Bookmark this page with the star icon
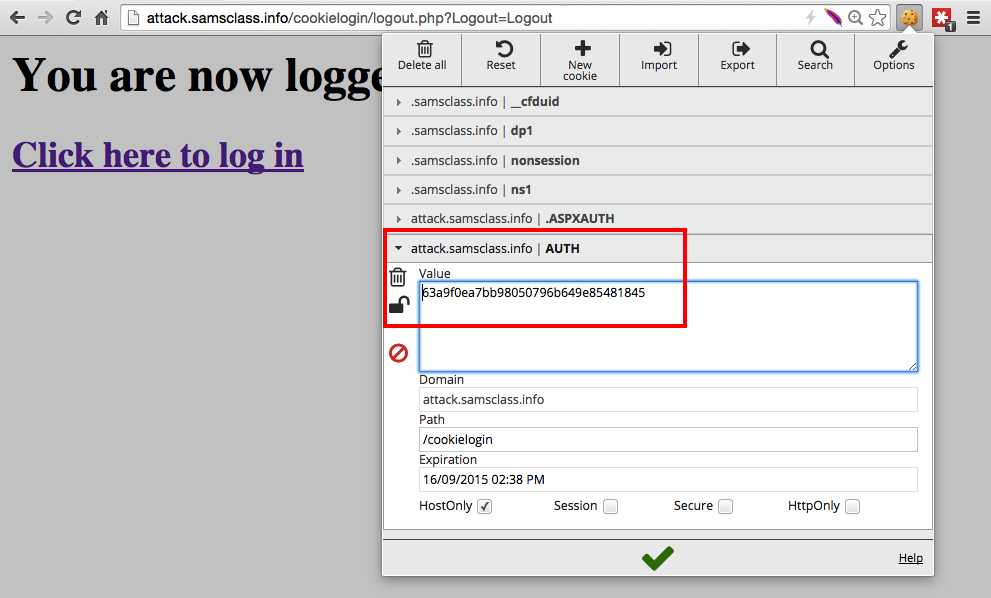This screenshot has height=598, width=991. [877, 18]
